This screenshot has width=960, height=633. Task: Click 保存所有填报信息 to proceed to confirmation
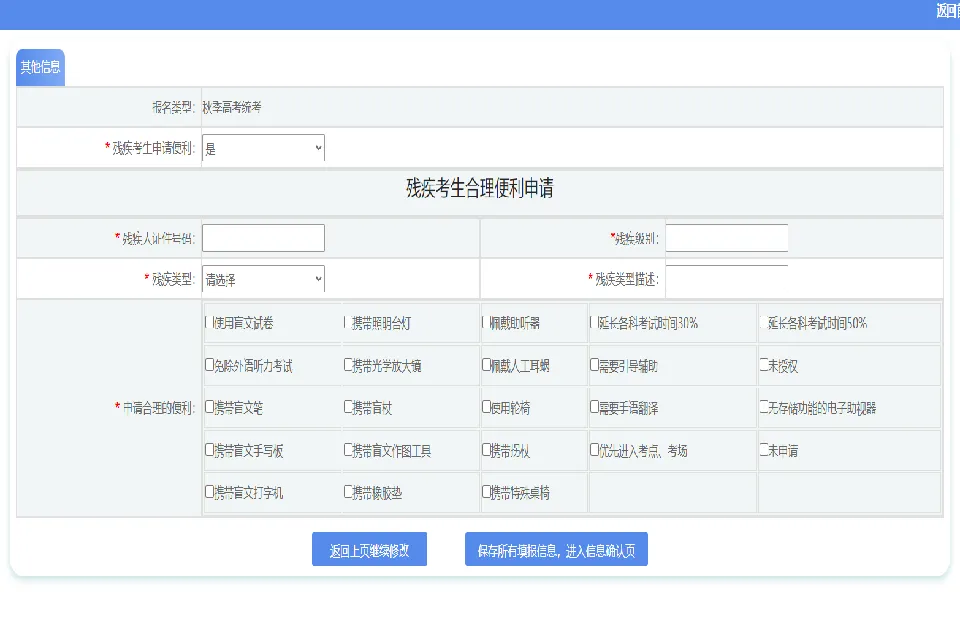555,548
